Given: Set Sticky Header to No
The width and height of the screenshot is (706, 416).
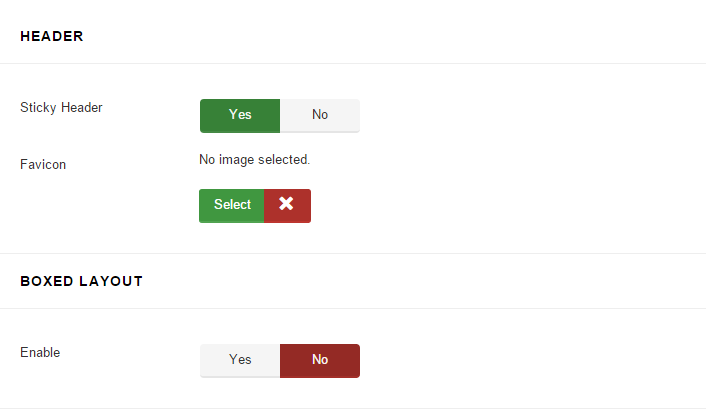Looking at the screenshot, I should tap(320, 116).
